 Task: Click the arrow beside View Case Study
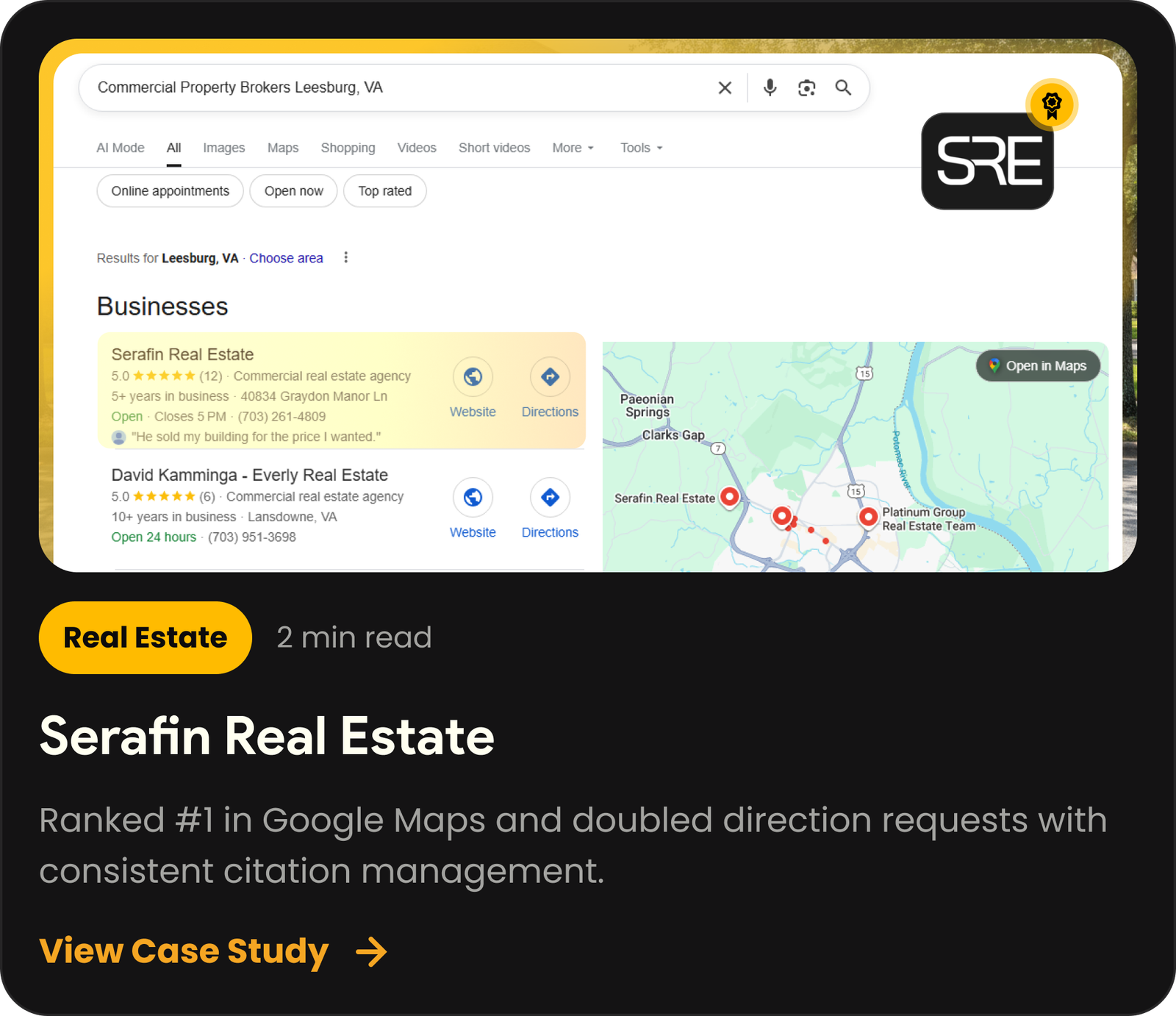371,951
